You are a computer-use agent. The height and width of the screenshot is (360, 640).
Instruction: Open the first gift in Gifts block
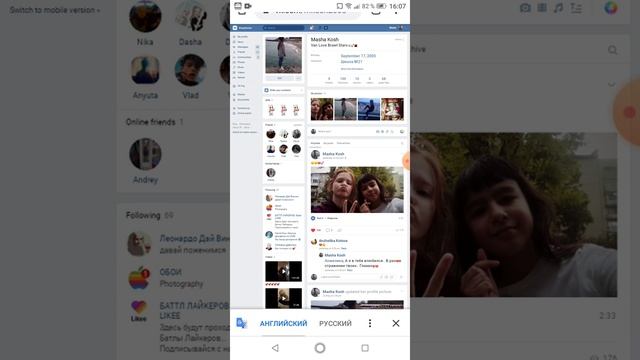(271, 110)
